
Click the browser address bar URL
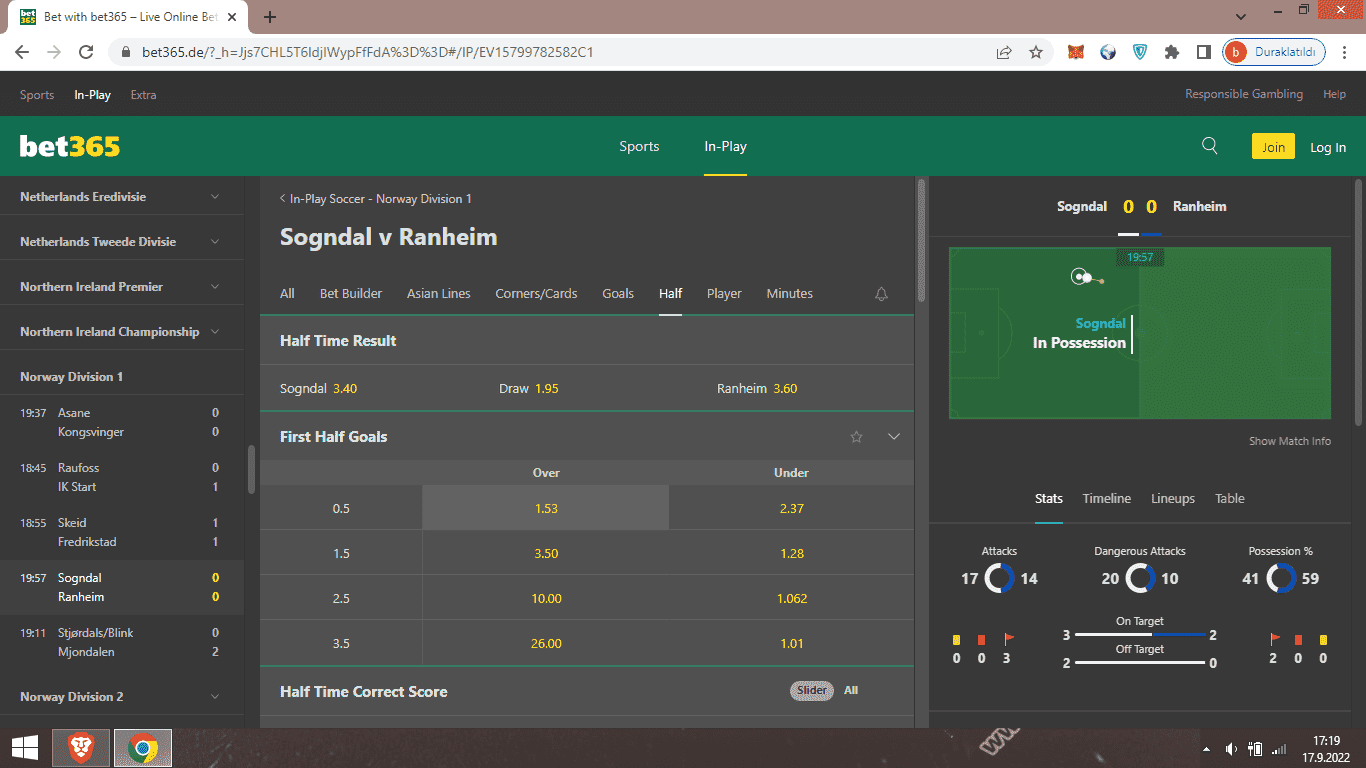368,52
